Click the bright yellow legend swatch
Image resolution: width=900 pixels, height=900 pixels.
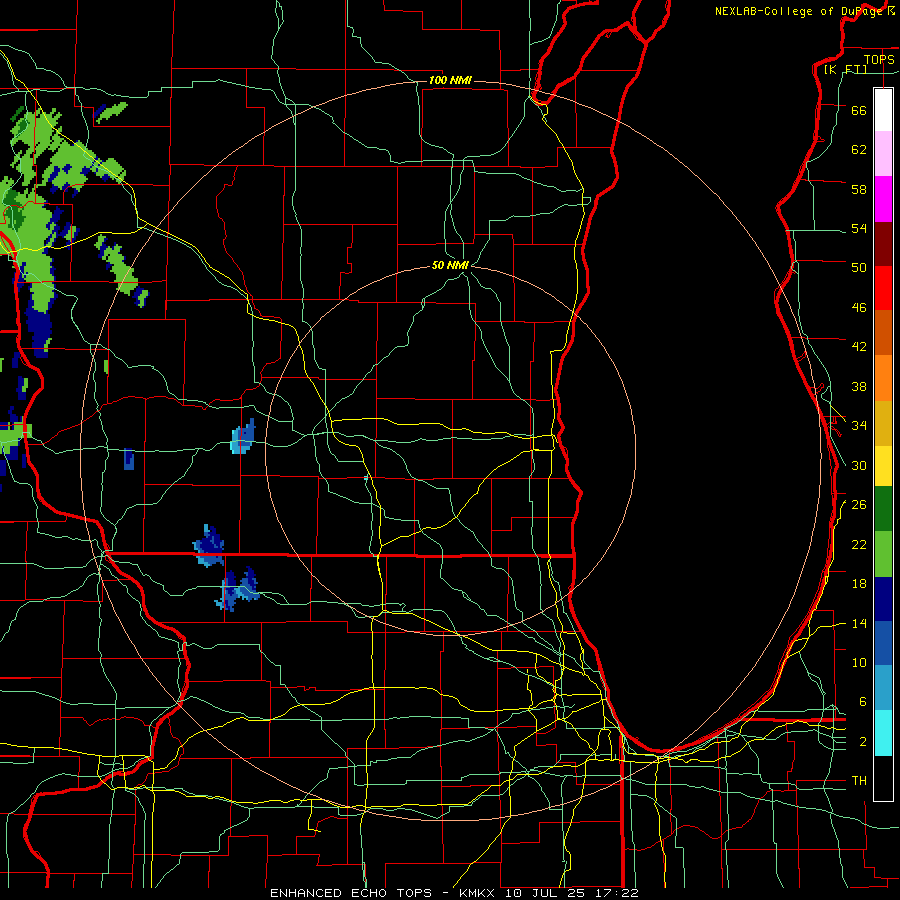click(883, 466)
